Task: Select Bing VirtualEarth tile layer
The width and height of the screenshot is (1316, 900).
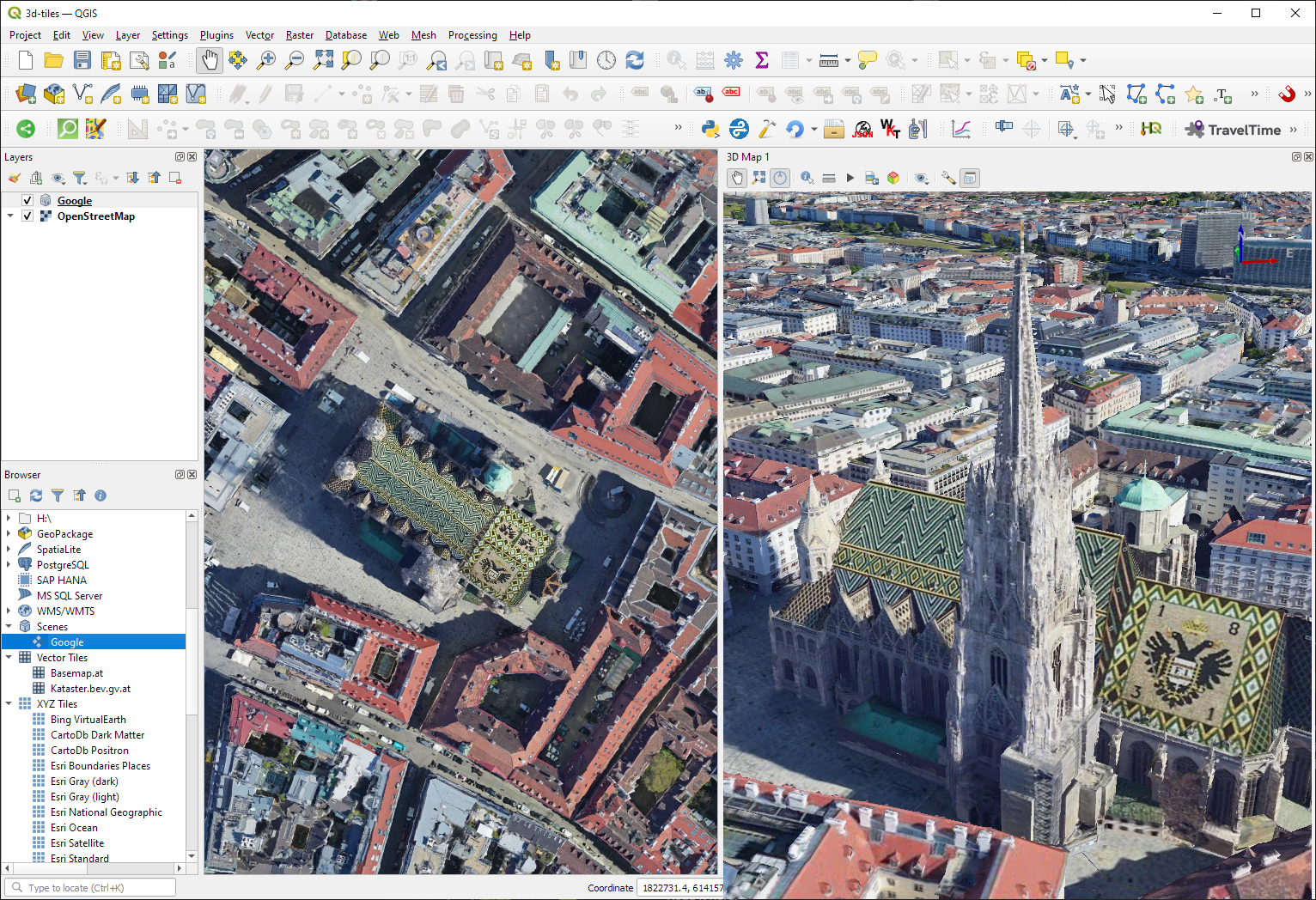Action: click(88, 719)
